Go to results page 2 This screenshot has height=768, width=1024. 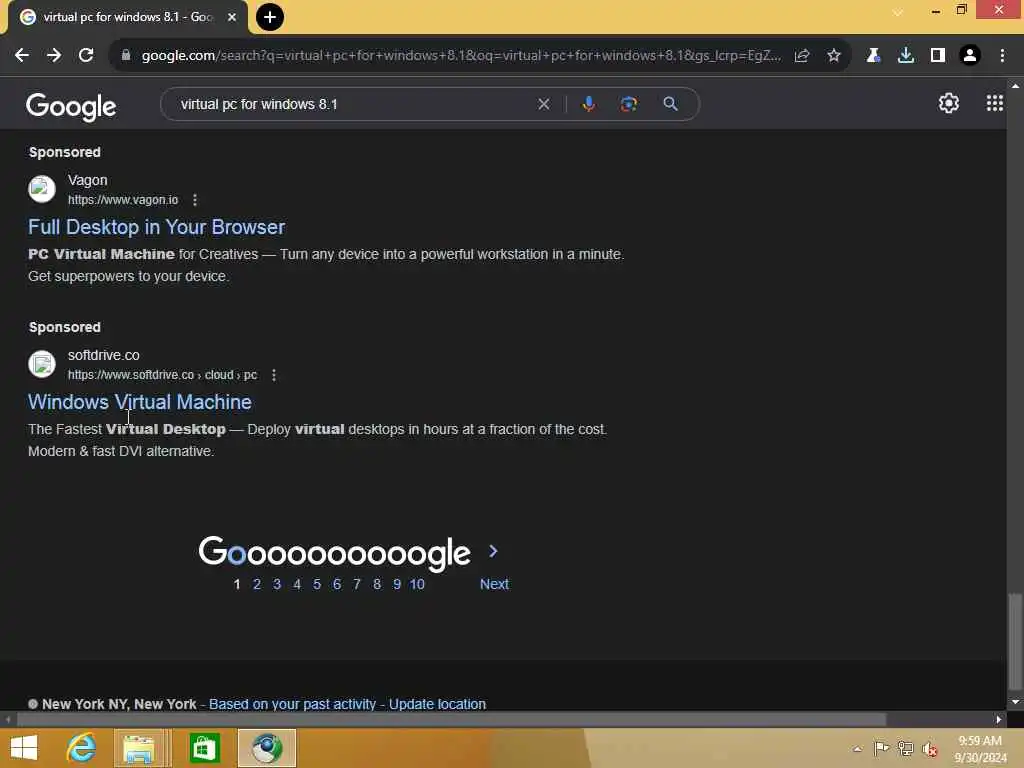pos(257,584)
